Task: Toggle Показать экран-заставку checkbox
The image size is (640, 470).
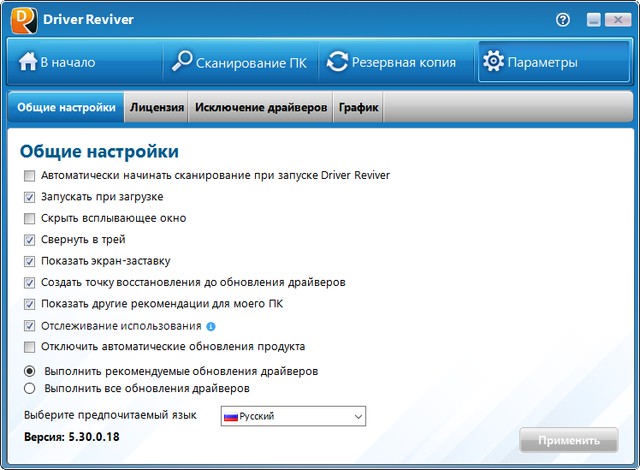Action: click(x=29, y=262)
